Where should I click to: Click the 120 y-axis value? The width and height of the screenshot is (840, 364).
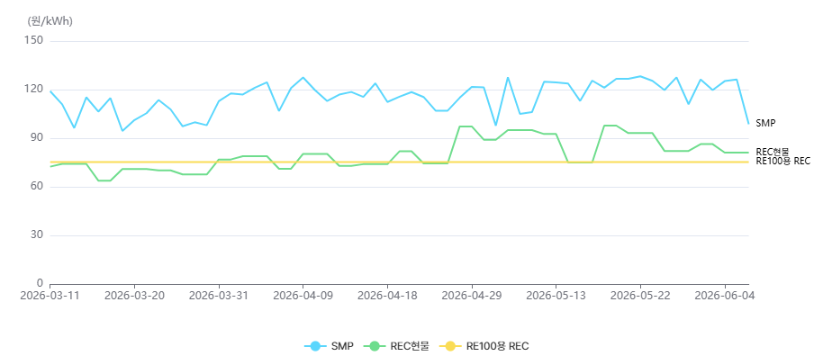[35, 90]
